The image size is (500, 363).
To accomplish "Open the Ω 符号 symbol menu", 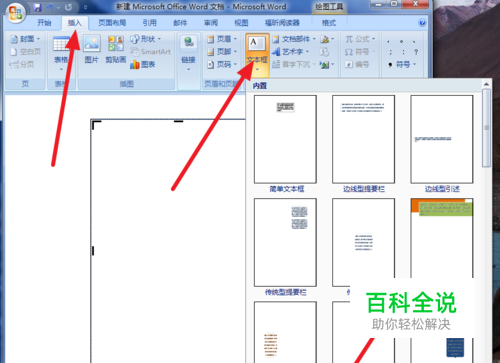I will 360,52.
